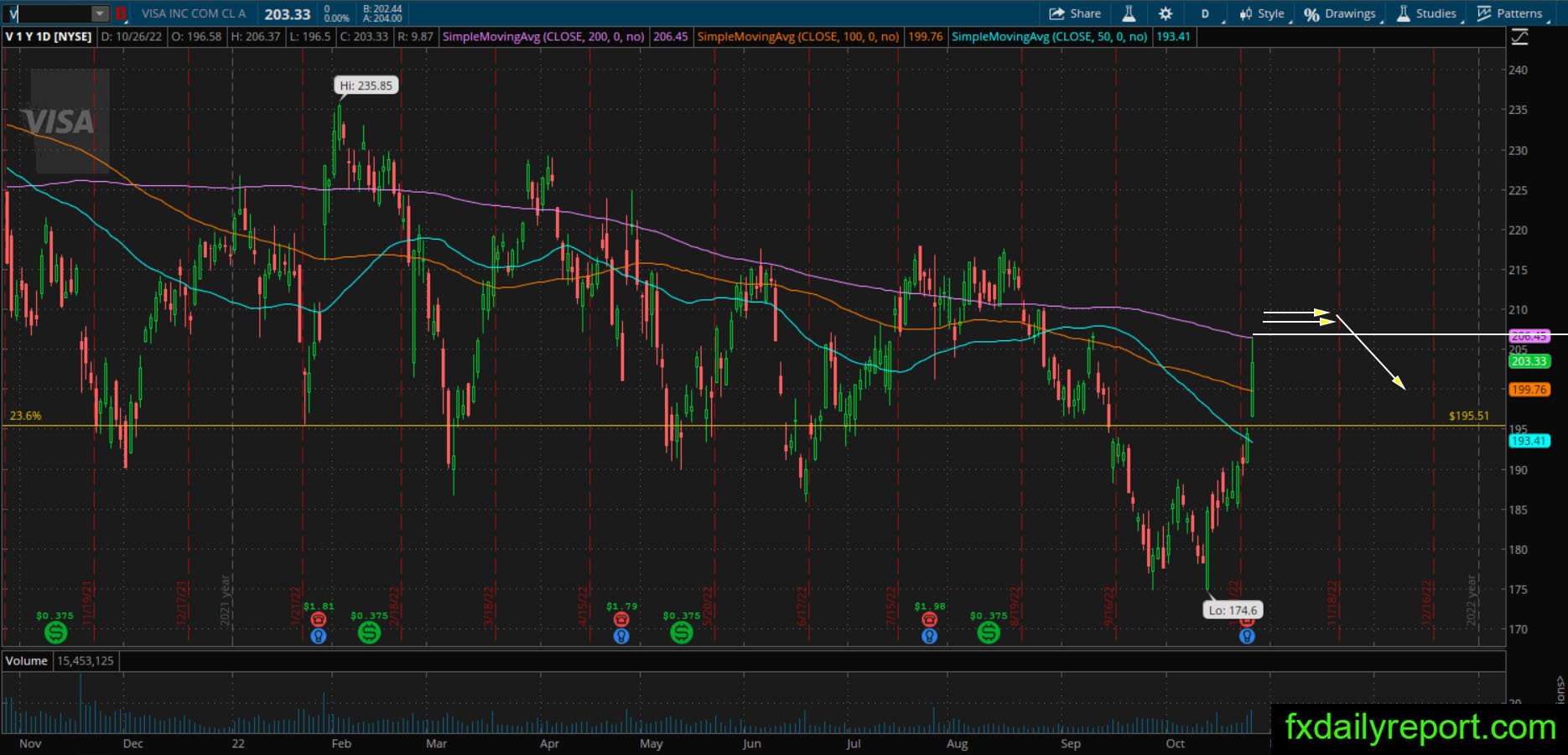Click the Lo: 174.6 price bubble
The height and width of the screenshot is (755, 1568).
pos(1232,610)
